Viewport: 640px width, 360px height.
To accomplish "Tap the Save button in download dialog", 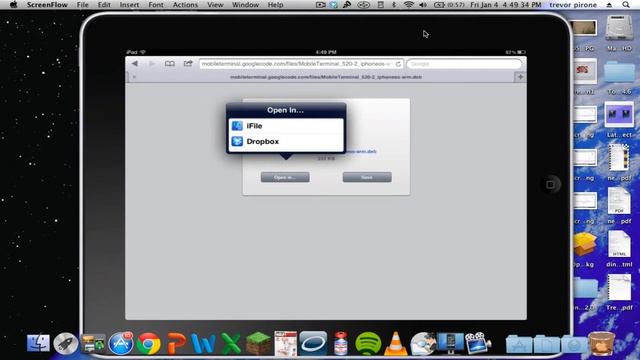I will click(x=367, y=177).
